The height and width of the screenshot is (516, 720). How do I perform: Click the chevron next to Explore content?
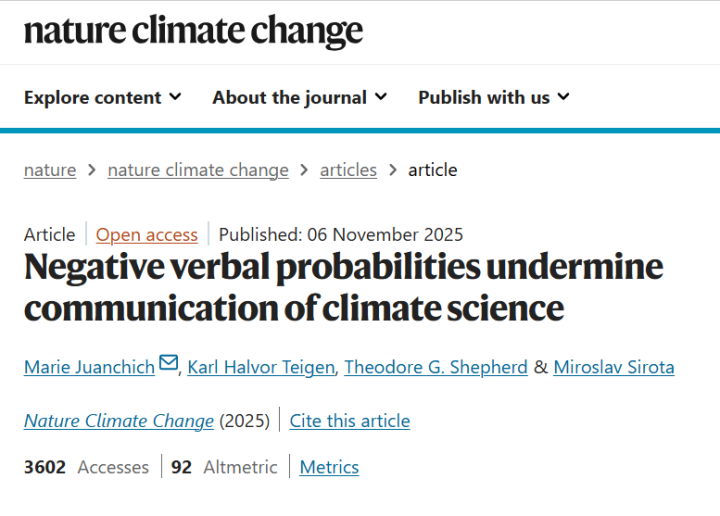pyautogui.click(x=175, y=97)
